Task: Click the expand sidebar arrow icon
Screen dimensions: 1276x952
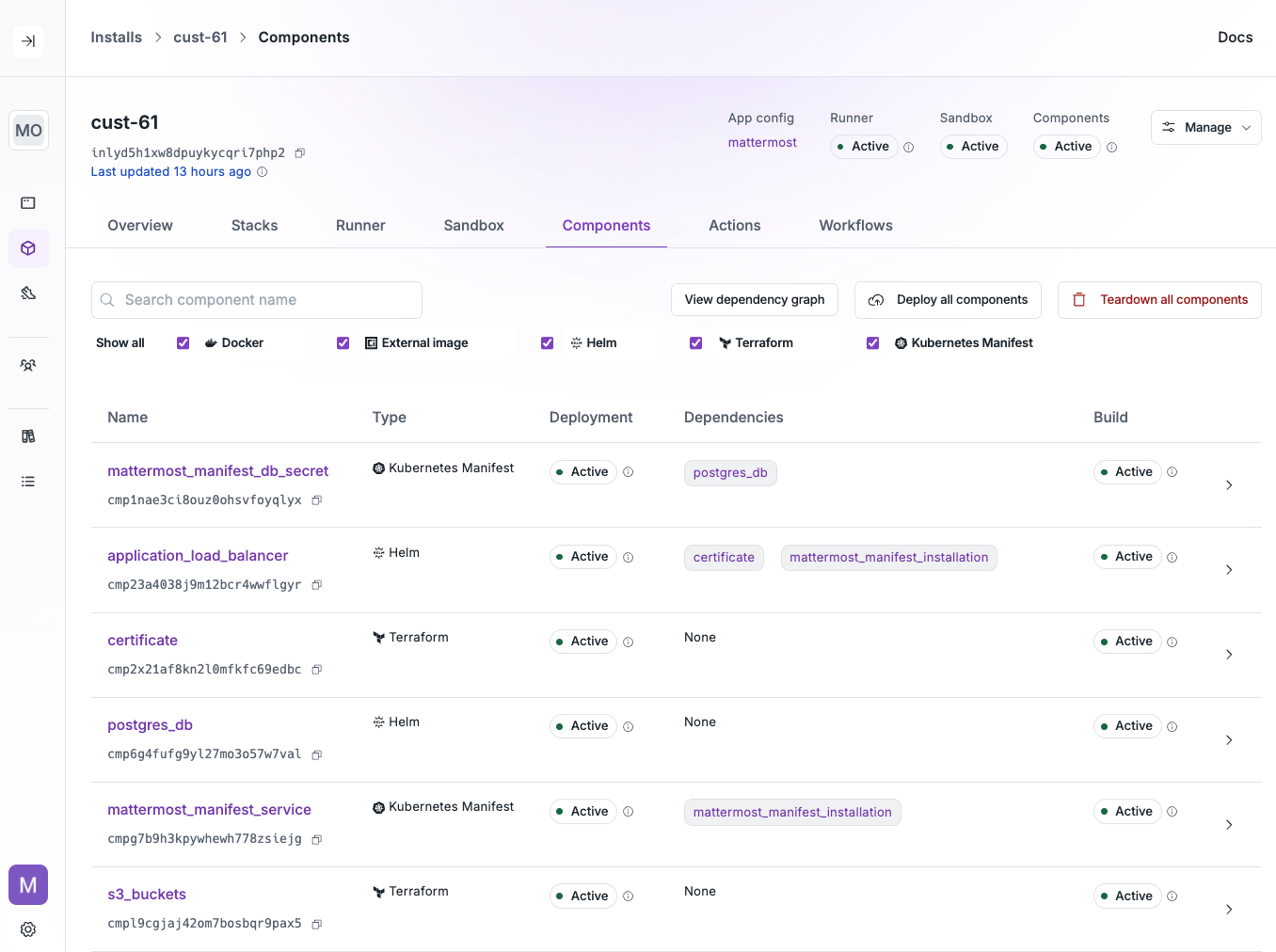Action: pyautogui.click(x=28, y=41)
